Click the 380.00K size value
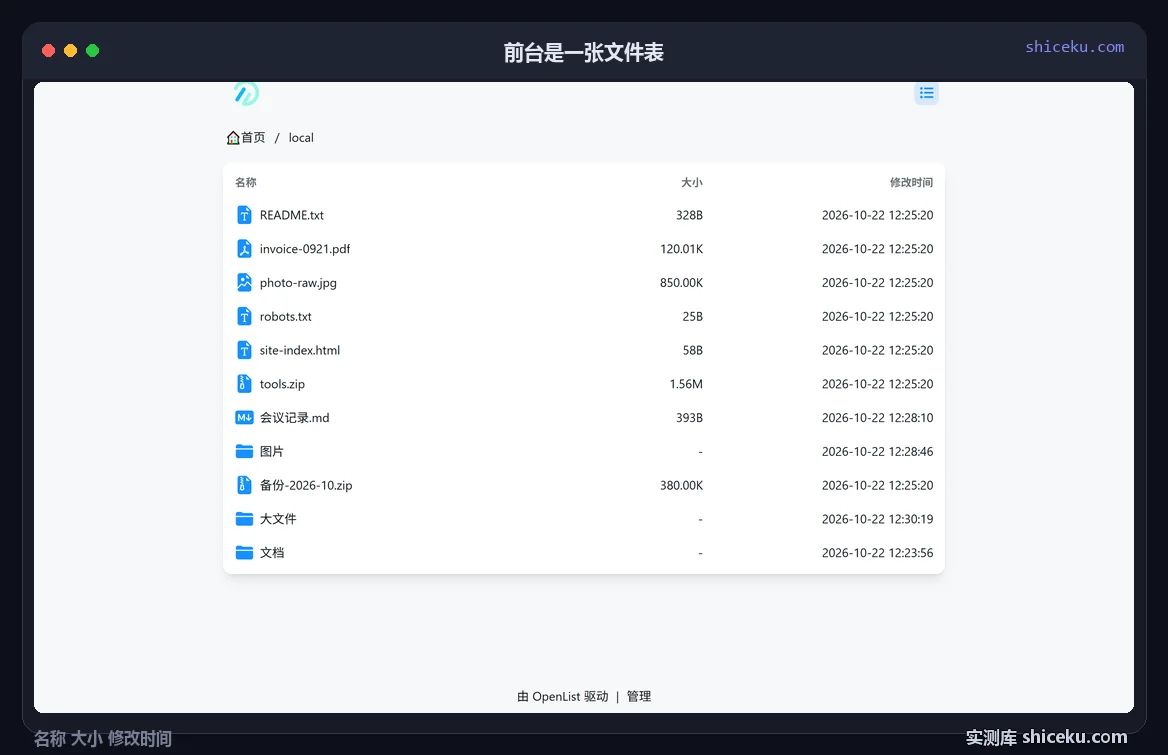This screenshot has width=1168, height=755. coord(682,485)
